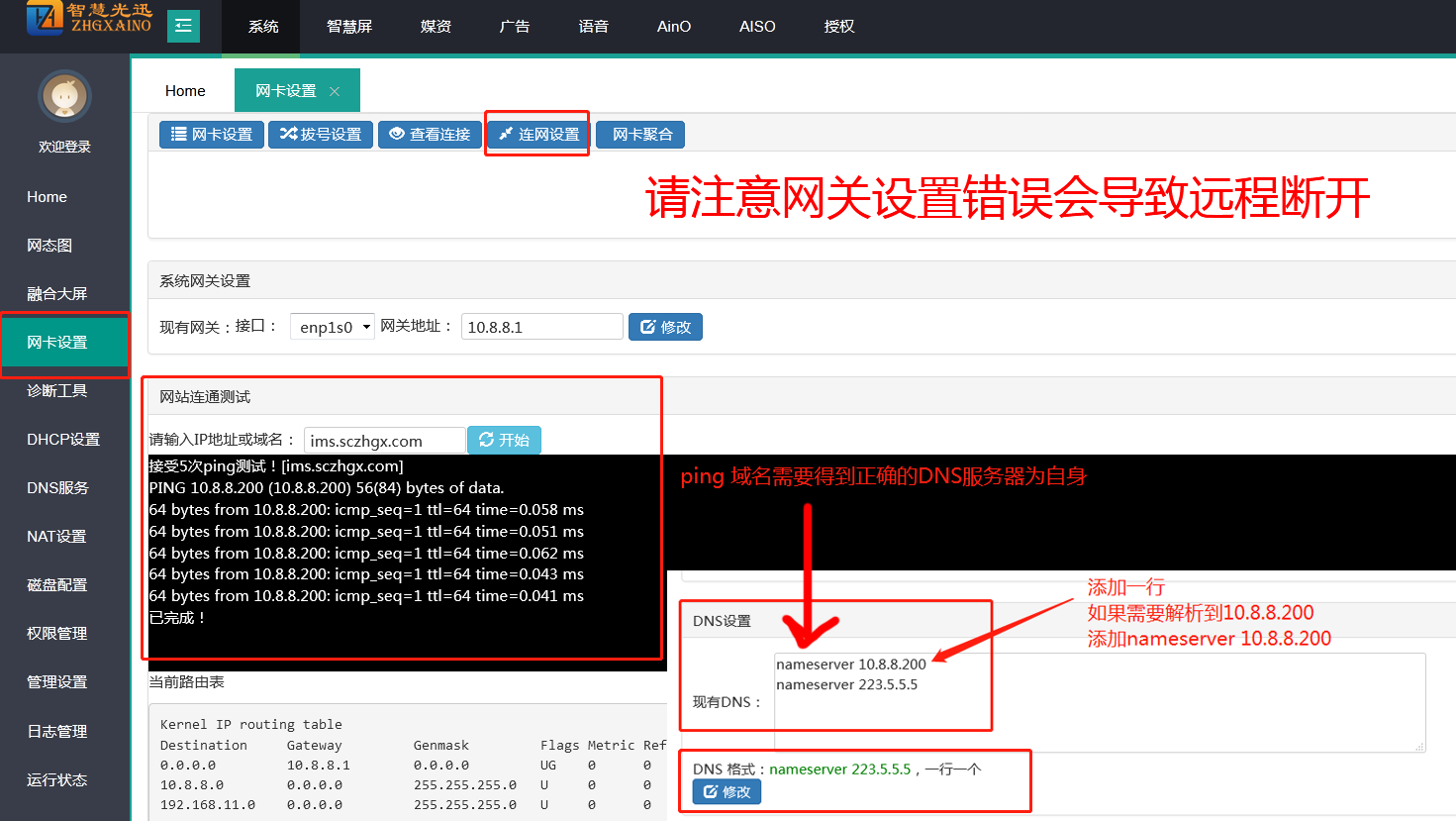Open 网卡设置 list toolbar button
Image resolution: width=1456 pixels, height=821 pixels.
[x=212, y=135]
